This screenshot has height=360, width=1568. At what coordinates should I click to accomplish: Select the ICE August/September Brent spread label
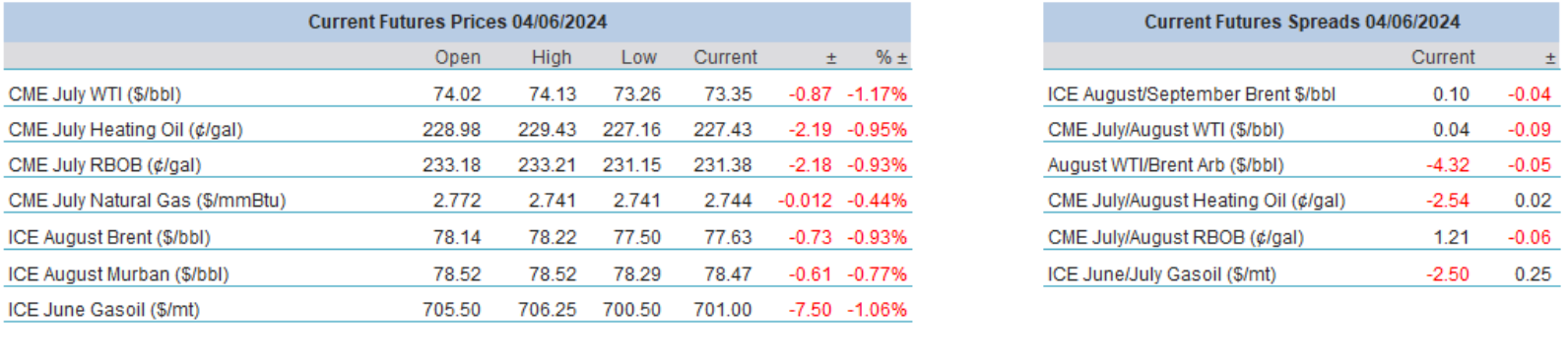(1191, 94)
